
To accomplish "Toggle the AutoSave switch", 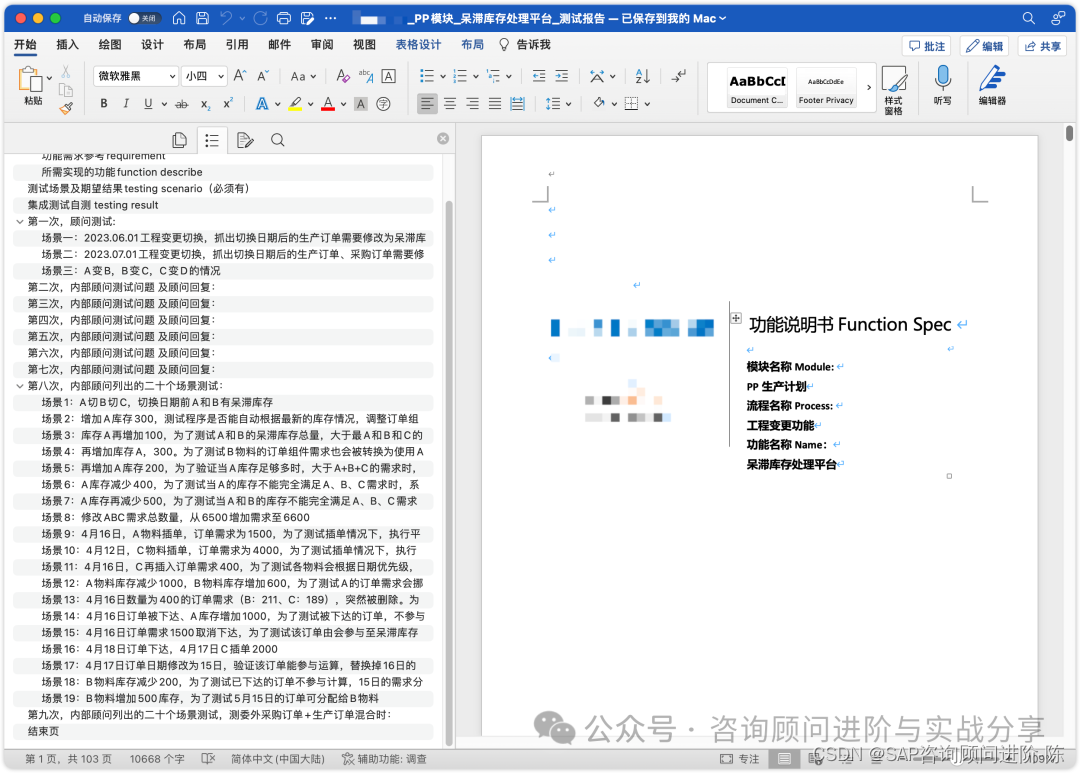I will [x=144, y=19].
